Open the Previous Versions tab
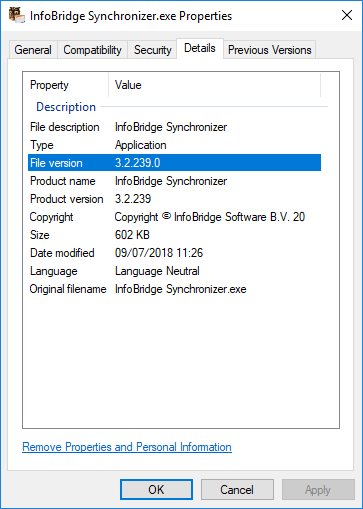This screenshot has height=509, width=363. pyautogui.click(x=269, y=50)
